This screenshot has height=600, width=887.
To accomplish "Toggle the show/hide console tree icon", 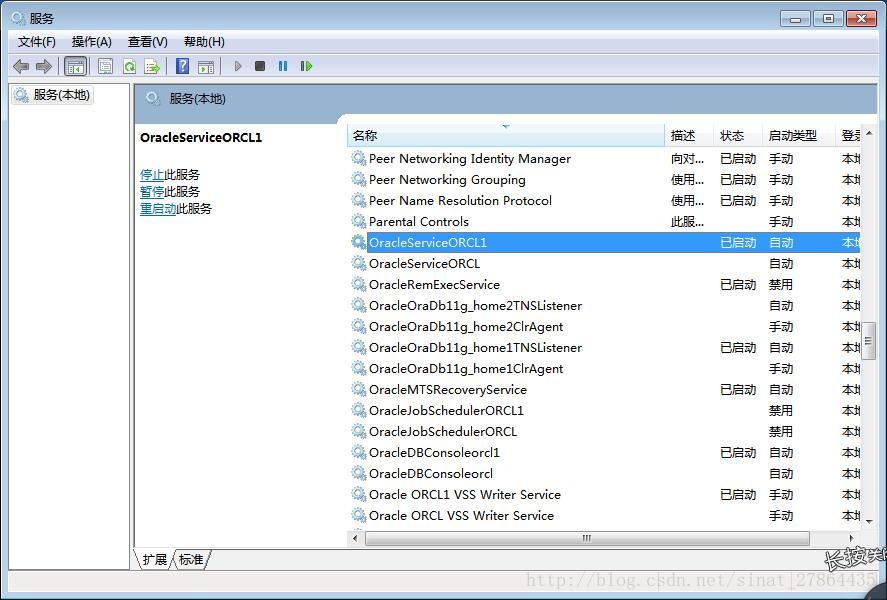I will (x=75, y=67).
